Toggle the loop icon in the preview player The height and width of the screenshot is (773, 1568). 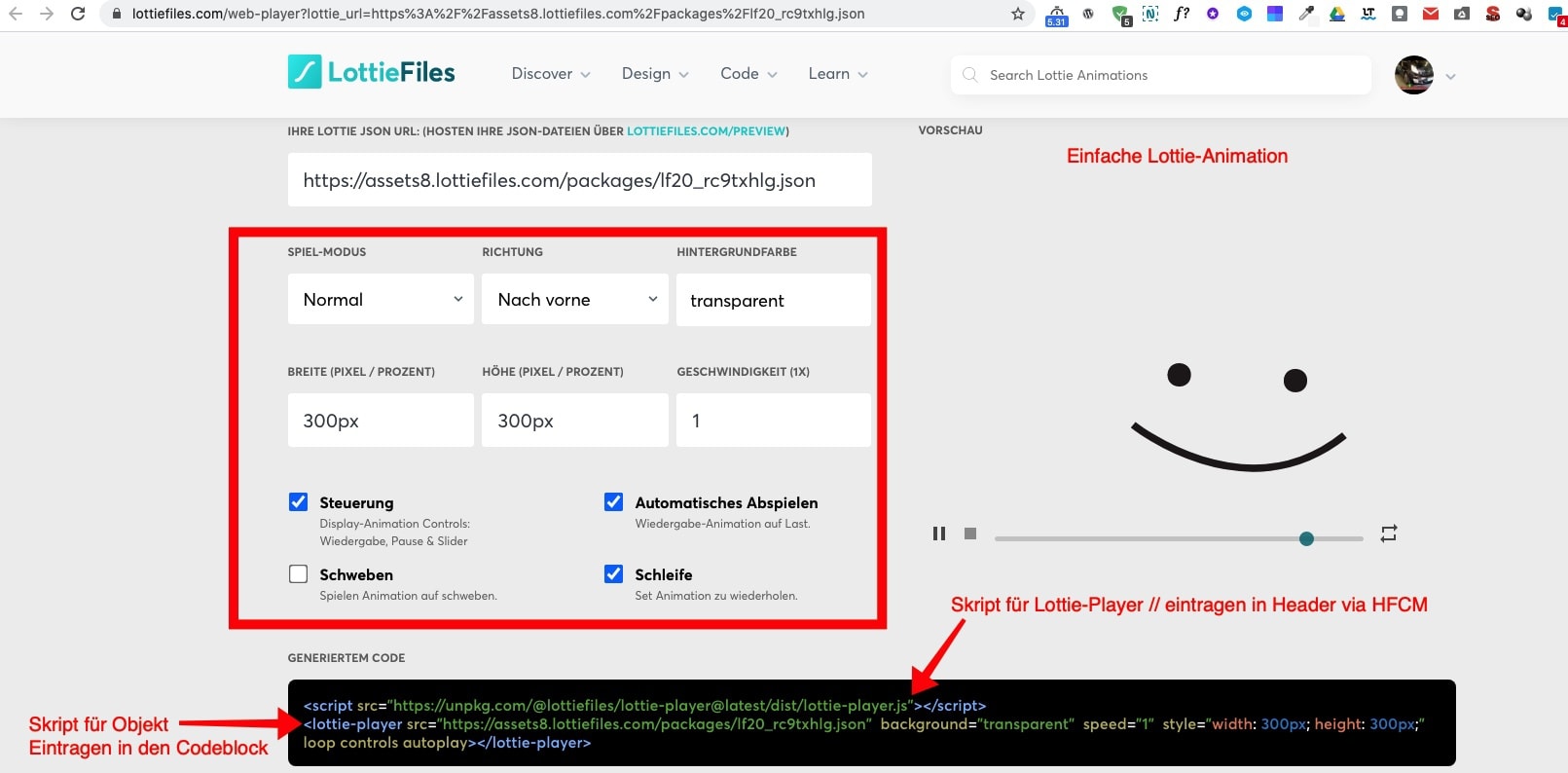(1388, 534)
